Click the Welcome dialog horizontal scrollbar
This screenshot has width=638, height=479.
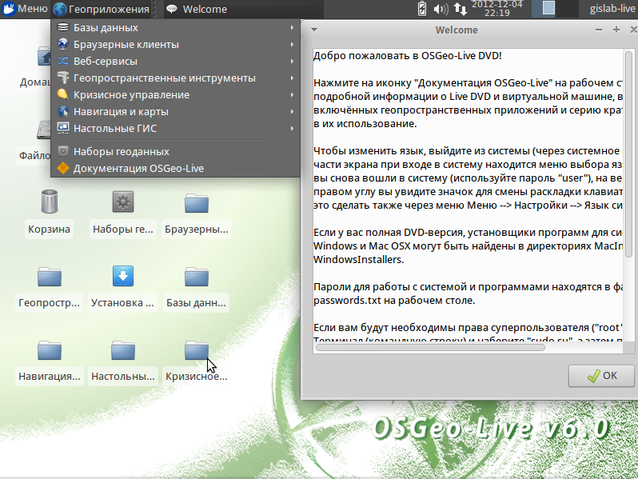(x=430, y=347)
